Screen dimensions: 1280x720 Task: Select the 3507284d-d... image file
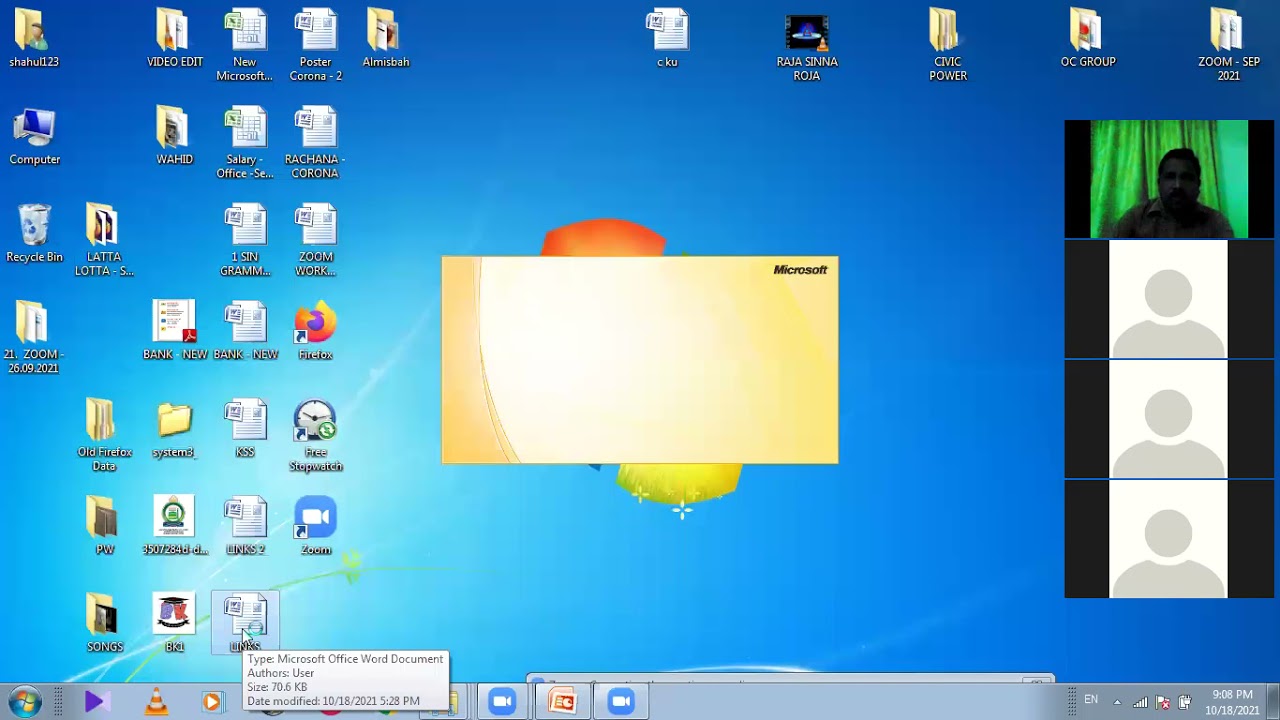tap(174, 527)
